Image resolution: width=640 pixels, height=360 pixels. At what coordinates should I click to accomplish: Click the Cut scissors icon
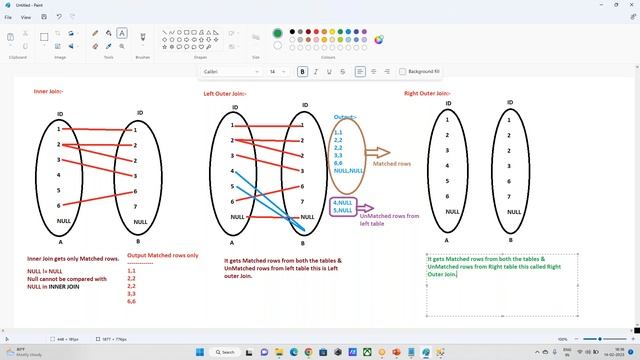[x=25, y=33]
